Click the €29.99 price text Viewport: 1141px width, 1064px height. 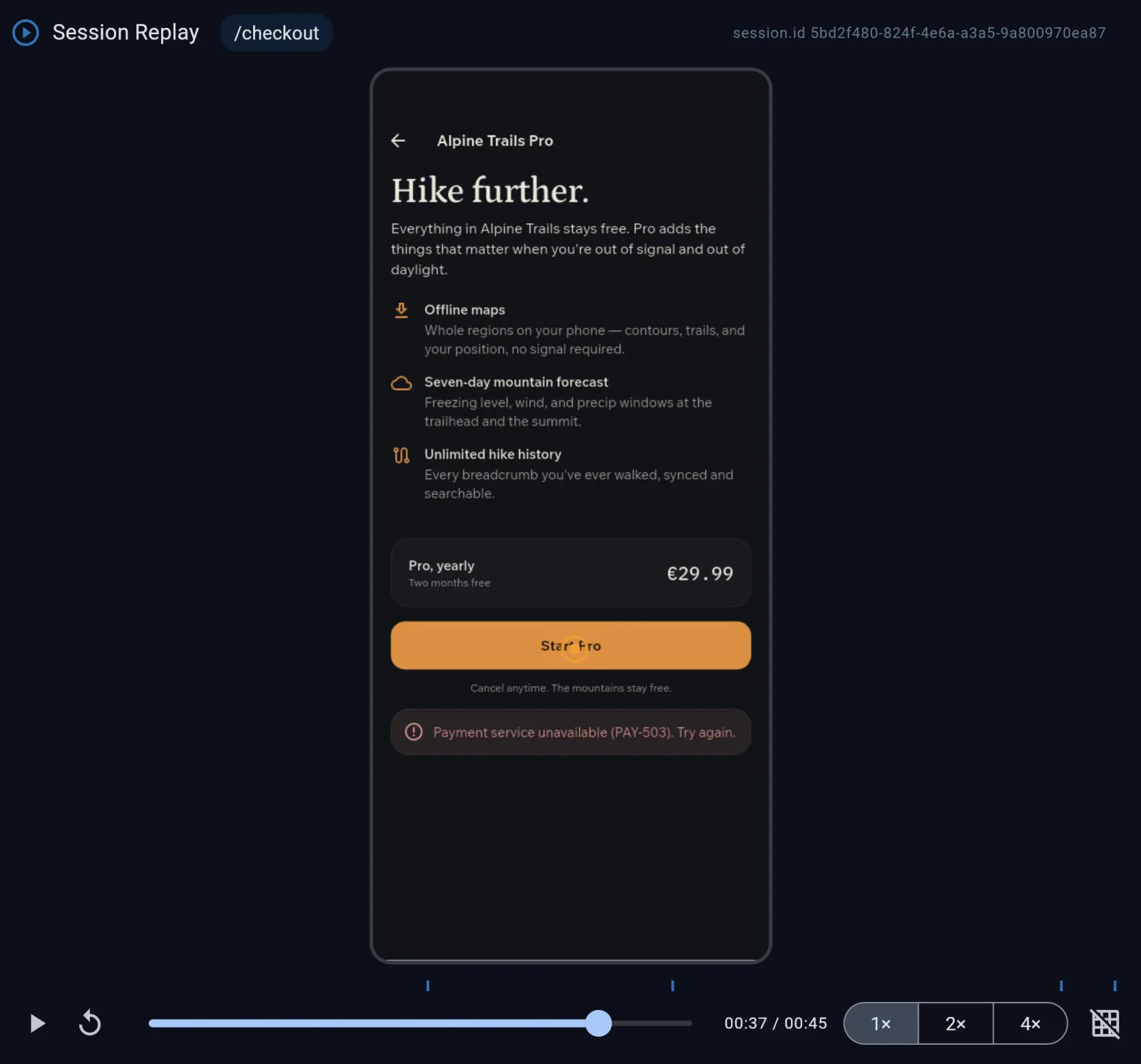coord(700,573)
